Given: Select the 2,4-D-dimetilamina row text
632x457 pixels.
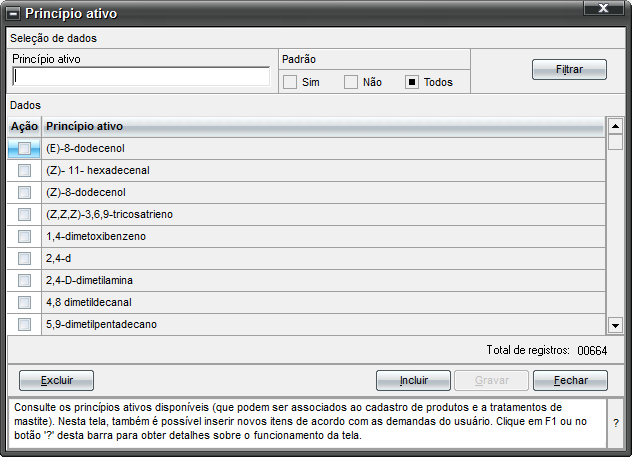Looking at the screenshot, I should 89,280.
